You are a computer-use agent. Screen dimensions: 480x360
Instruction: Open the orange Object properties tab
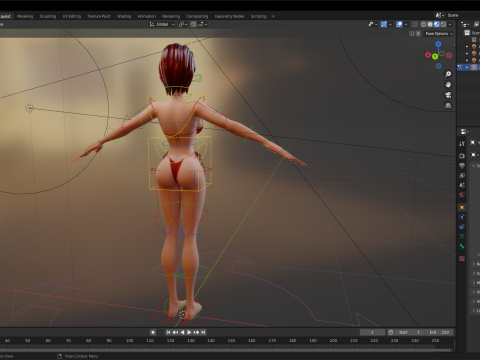click(462, 207)
